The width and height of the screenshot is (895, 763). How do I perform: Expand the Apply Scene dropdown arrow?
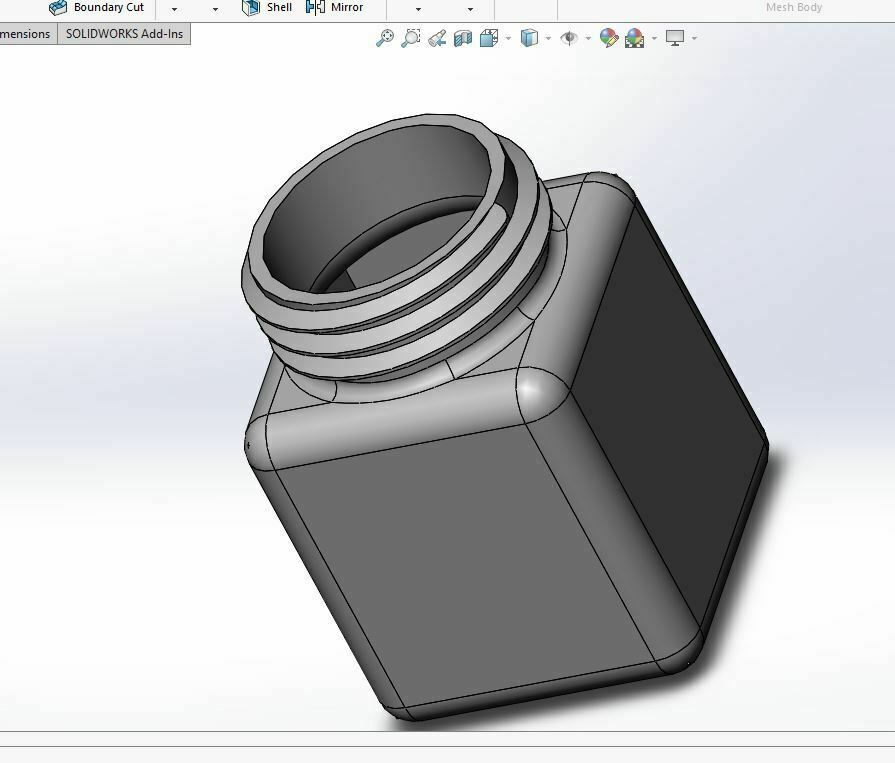654,39
